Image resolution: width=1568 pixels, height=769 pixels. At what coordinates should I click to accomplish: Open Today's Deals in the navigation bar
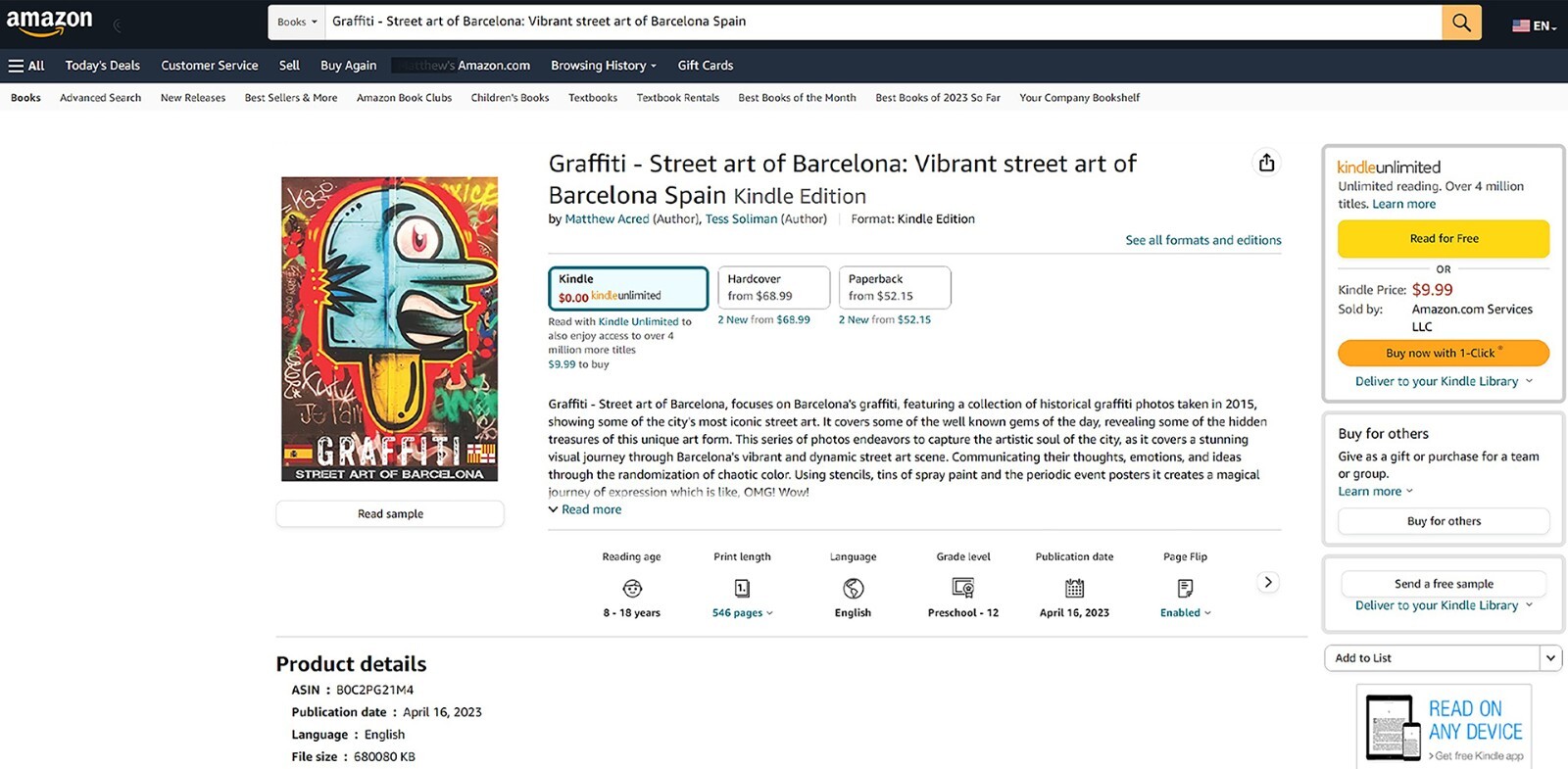coord(103,66)
